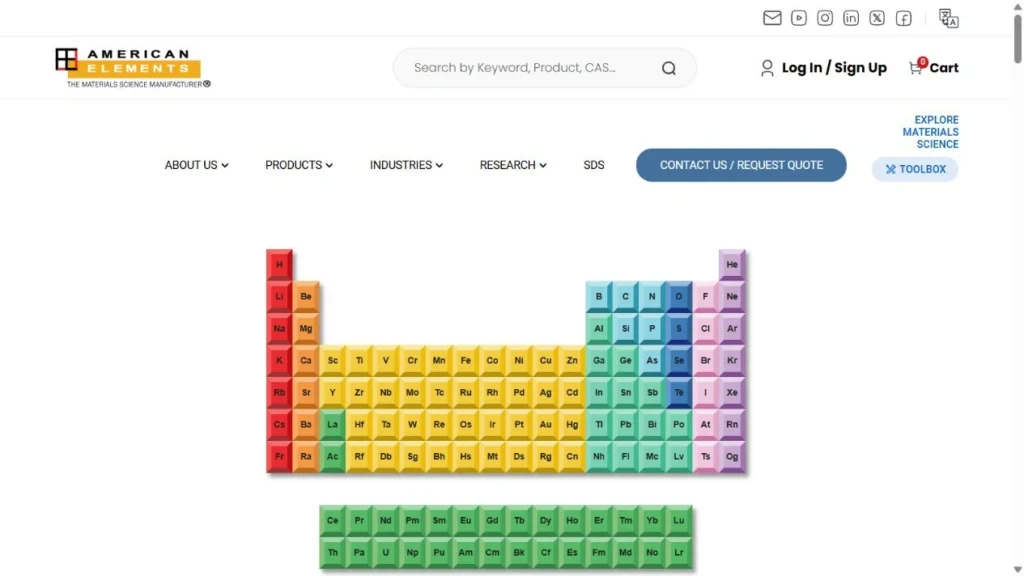Click the language translate icon
Screen dimensions: 1024x576
(x=948, y=18)
